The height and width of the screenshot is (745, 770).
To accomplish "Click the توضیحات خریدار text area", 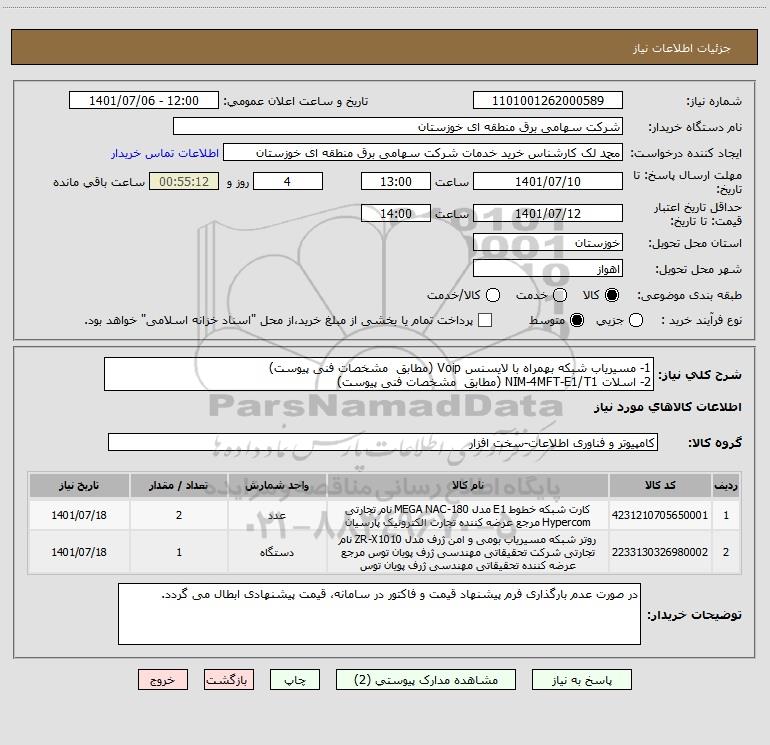I will tap(379, 614).
